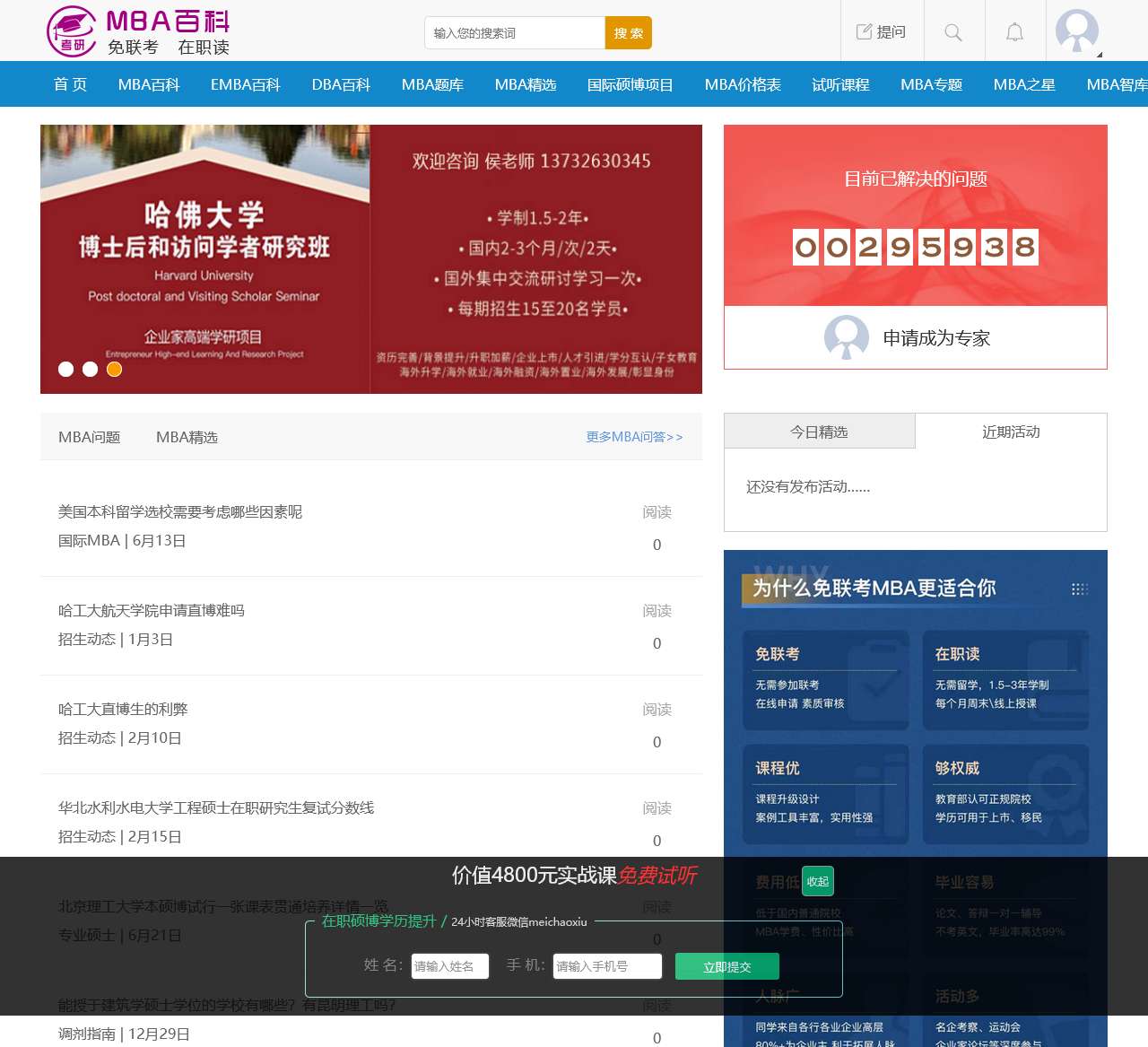Open question 哈工大直博生的利弊

click(x=123, y=709)
